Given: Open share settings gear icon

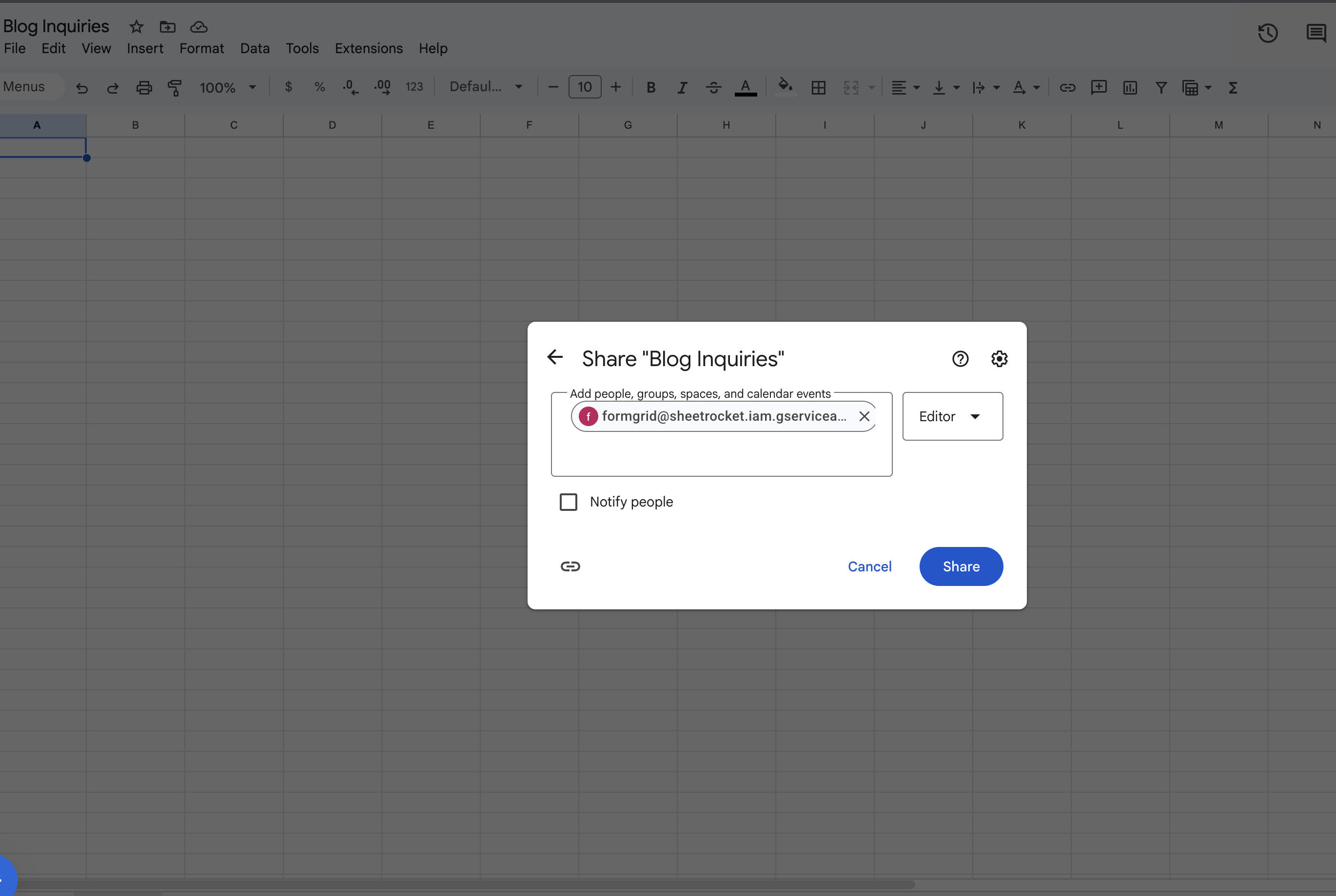Looking at the screenshot, I should pyautogui.click(x=999, y=359).
